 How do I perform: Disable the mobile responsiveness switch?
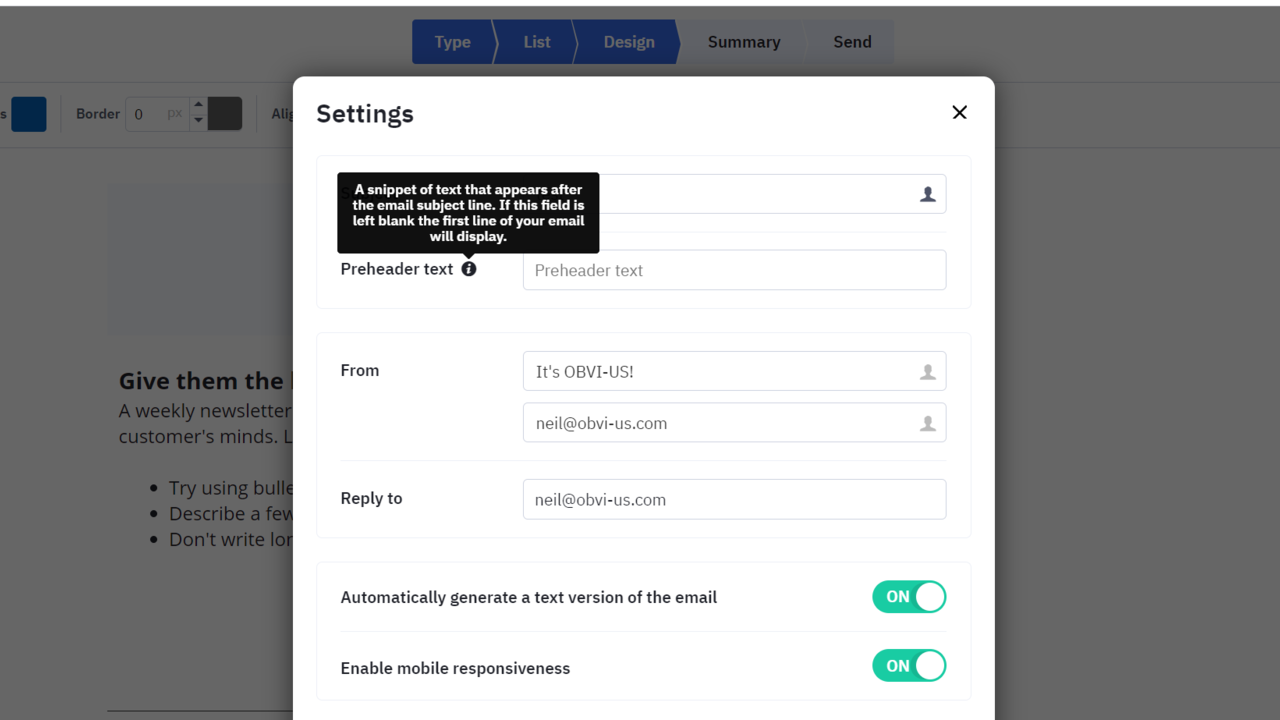[909, 666]
